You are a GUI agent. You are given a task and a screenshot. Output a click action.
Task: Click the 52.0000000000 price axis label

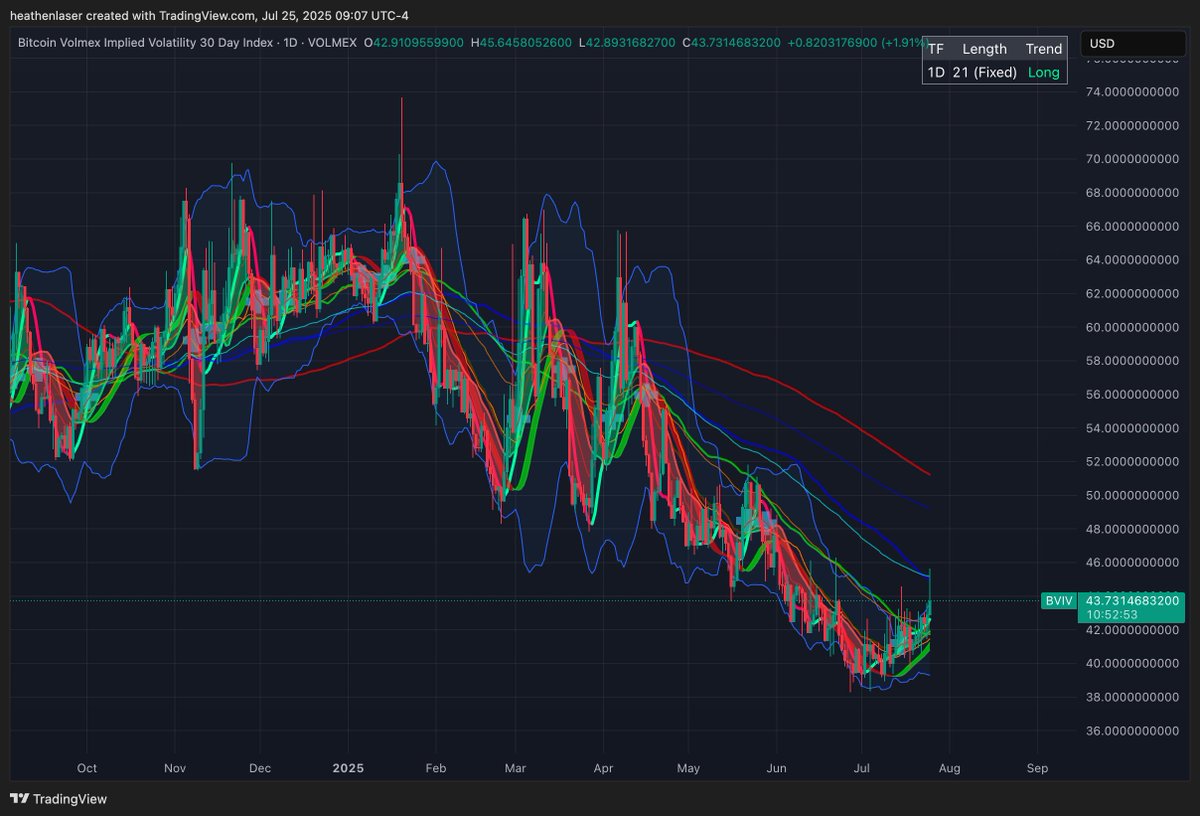coord(1133,461)
